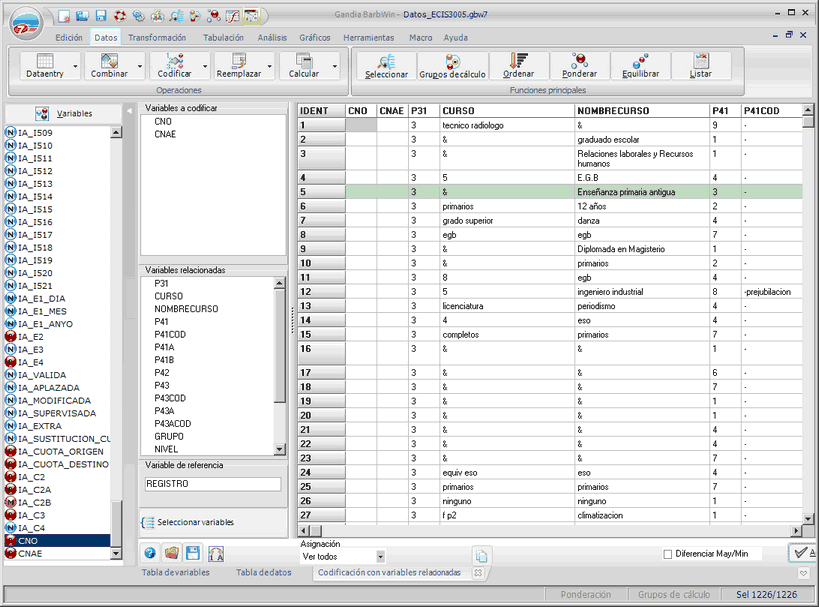Screen dimensions: 819x607
Task: Select NOMBRECURSO in Variables relacionadas list
Action: click(185, 309)
